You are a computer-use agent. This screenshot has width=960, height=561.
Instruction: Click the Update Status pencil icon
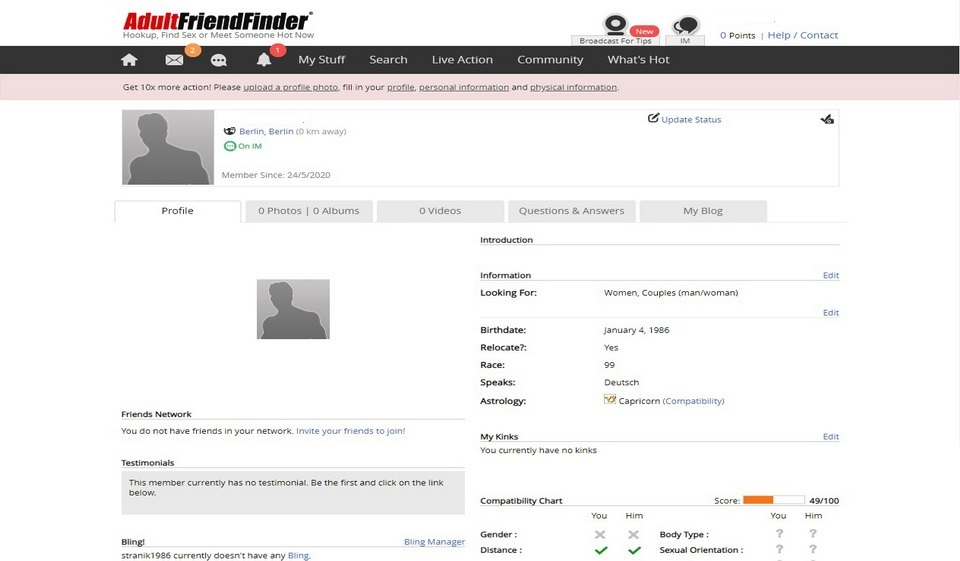pos(653,118)
